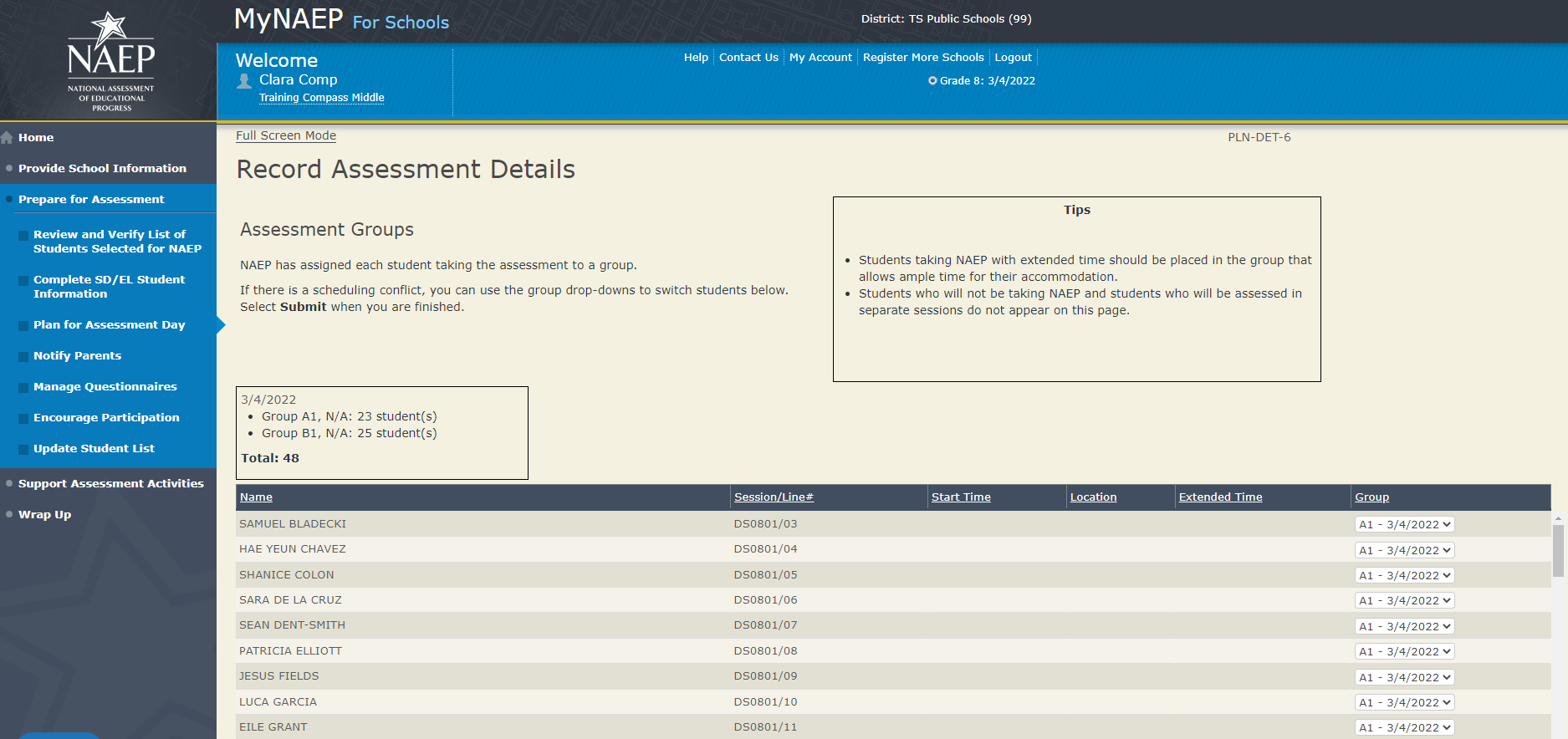Go to Support Assessment Activities section
This screenshot has height=739, width=1568.
click(x=110, y=484)
